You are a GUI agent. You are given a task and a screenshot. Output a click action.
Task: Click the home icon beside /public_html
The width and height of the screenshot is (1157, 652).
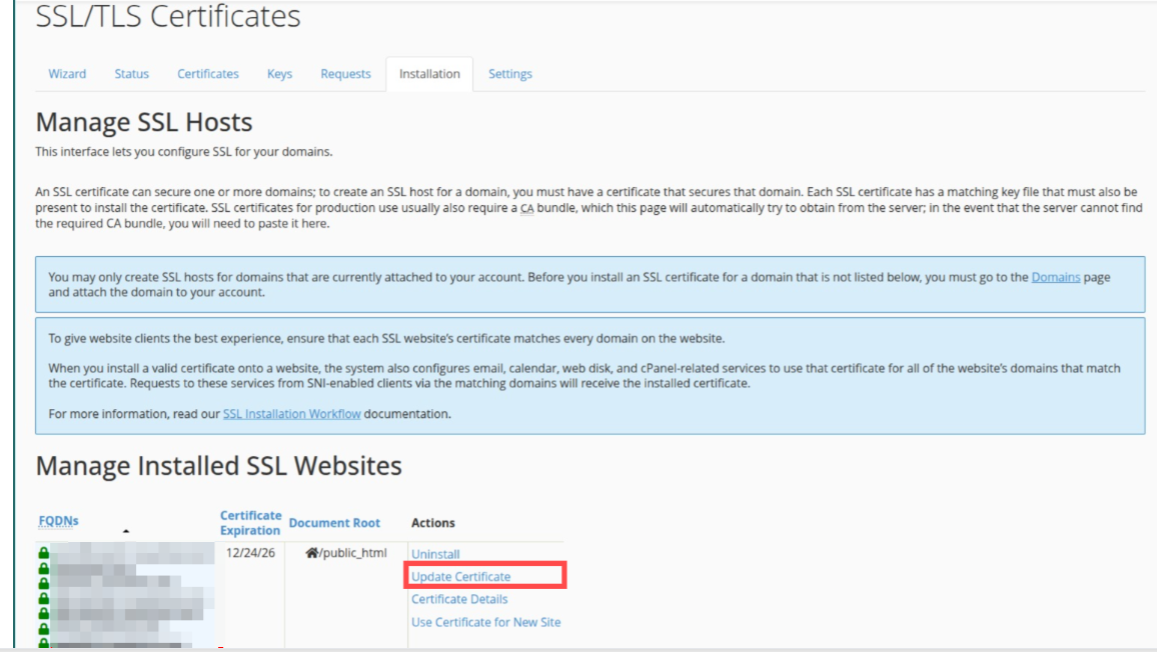[311, 552]
